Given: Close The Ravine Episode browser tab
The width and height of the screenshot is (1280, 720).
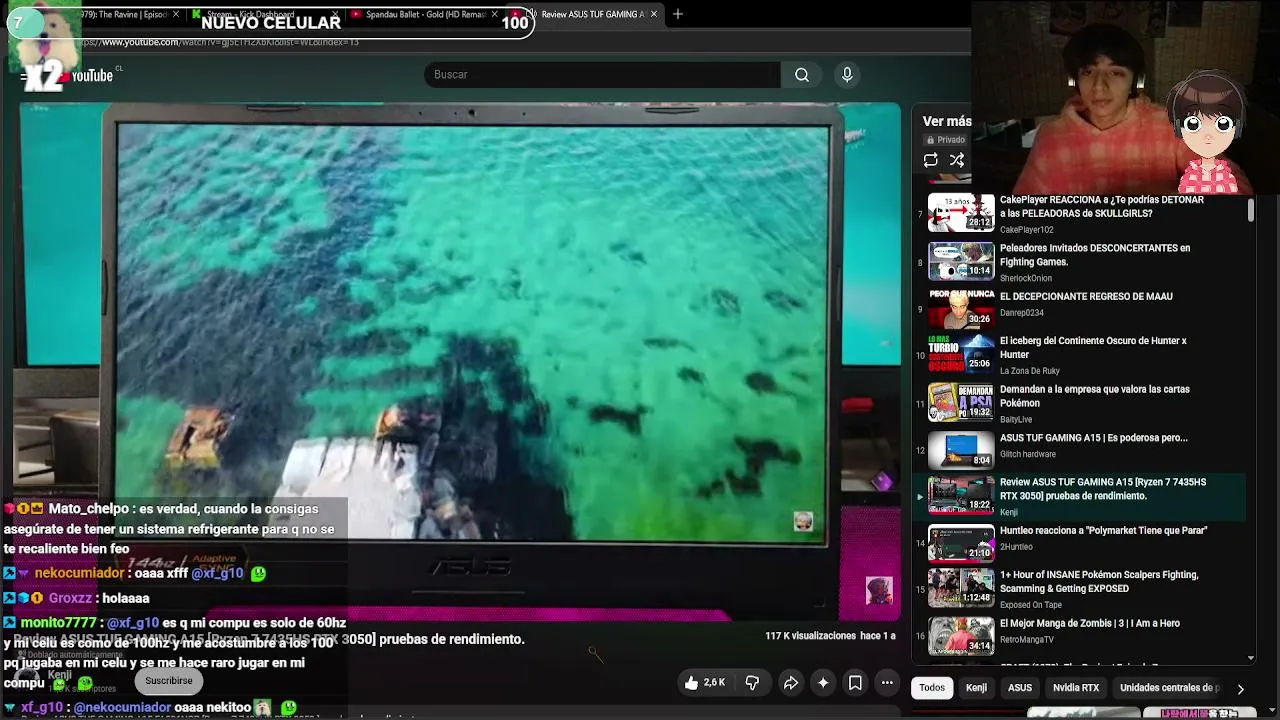Looking at the screenshot, I should point(176,14).
